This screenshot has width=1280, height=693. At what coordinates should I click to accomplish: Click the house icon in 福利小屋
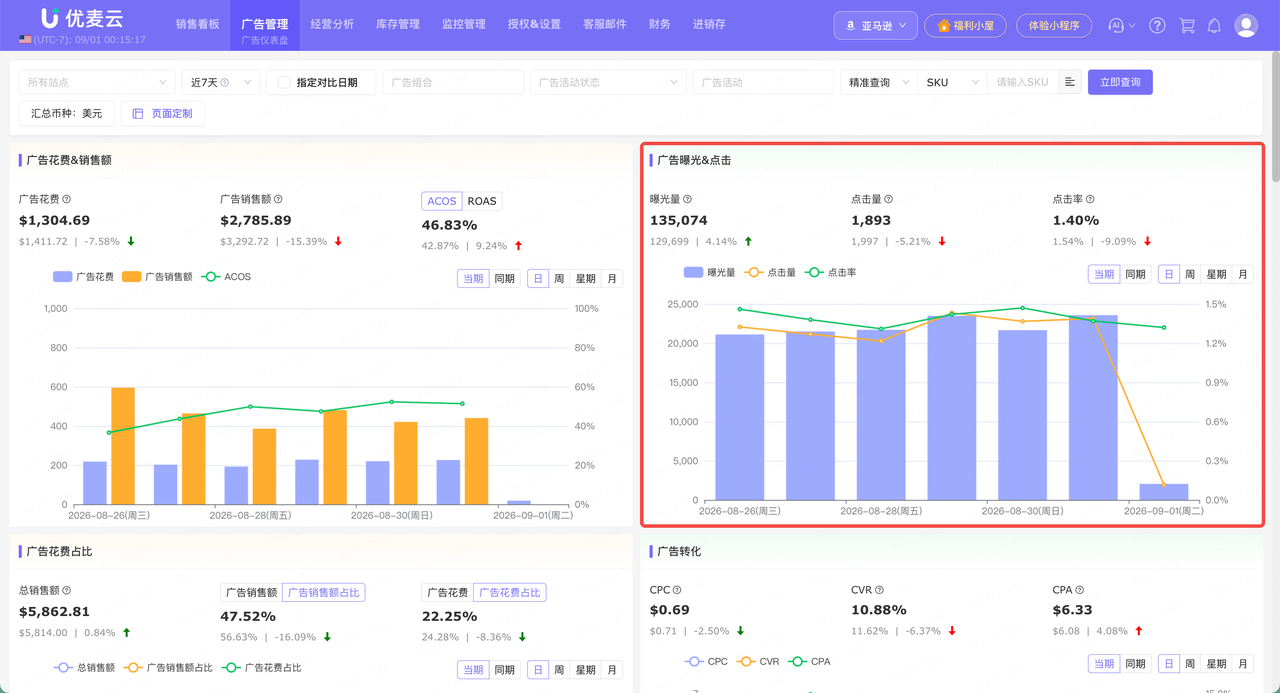(x=943, y=26)
